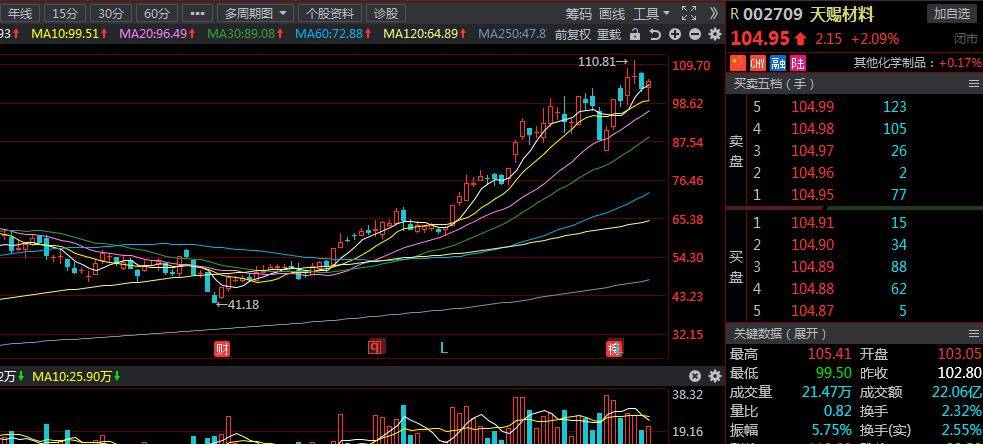Click the undo arrow in chart toolbar
983x444 pixels.
pyautogui.click(x=655, y=34)
